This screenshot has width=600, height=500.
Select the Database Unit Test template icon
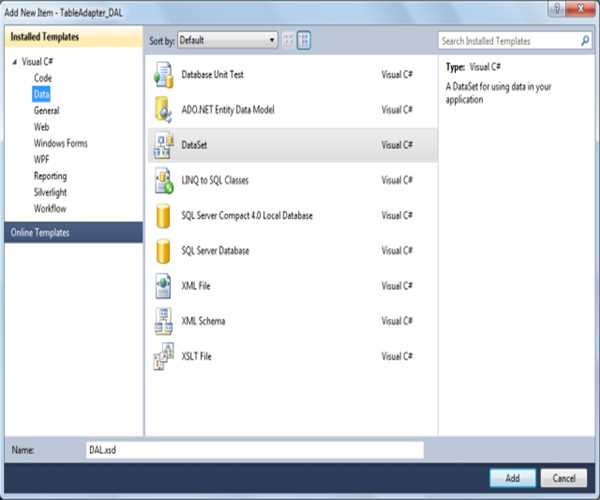tap(163, 74)
